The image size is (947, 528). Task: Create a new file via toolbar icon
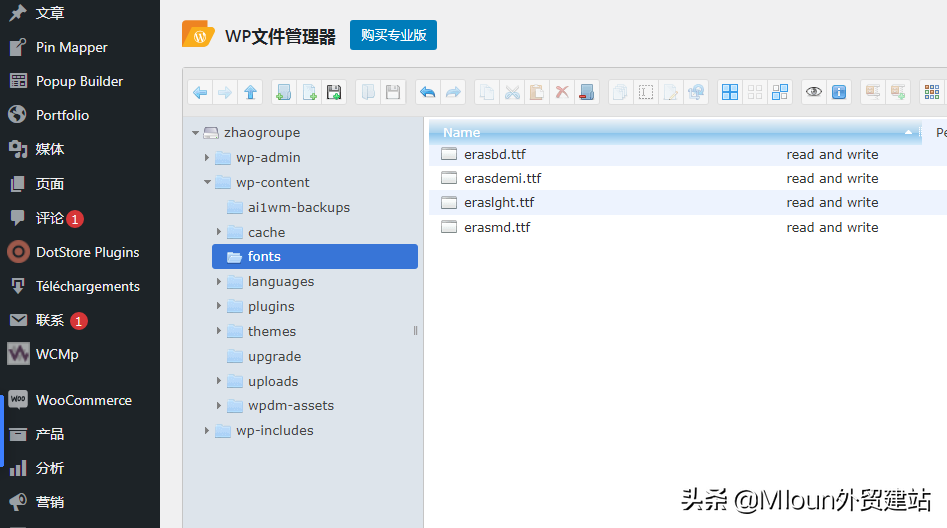[x=309, y=92]
